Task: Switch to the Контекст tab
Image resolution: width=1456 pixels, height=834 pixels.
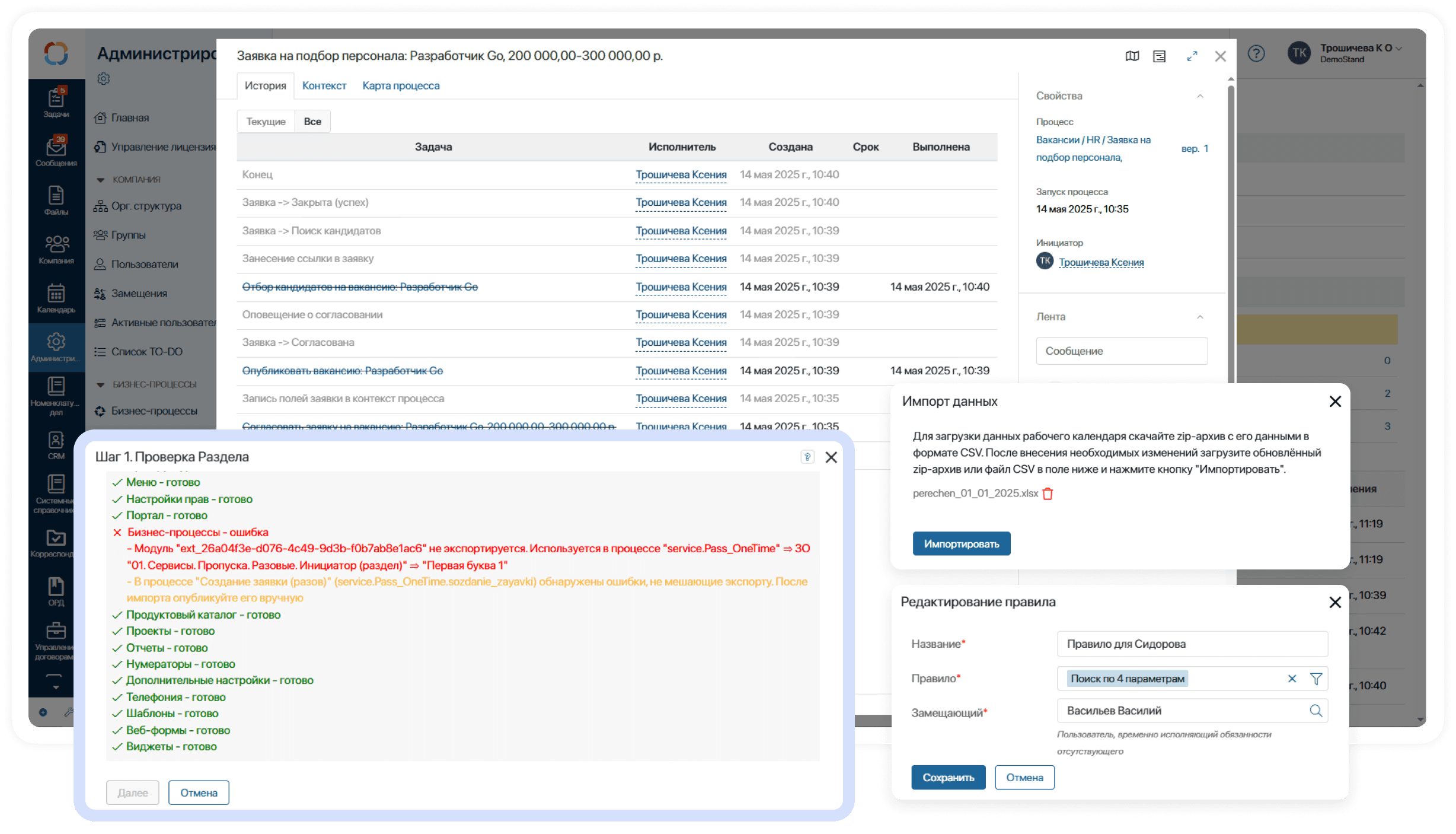Action: pyautogui.click(x=324, y=86)
